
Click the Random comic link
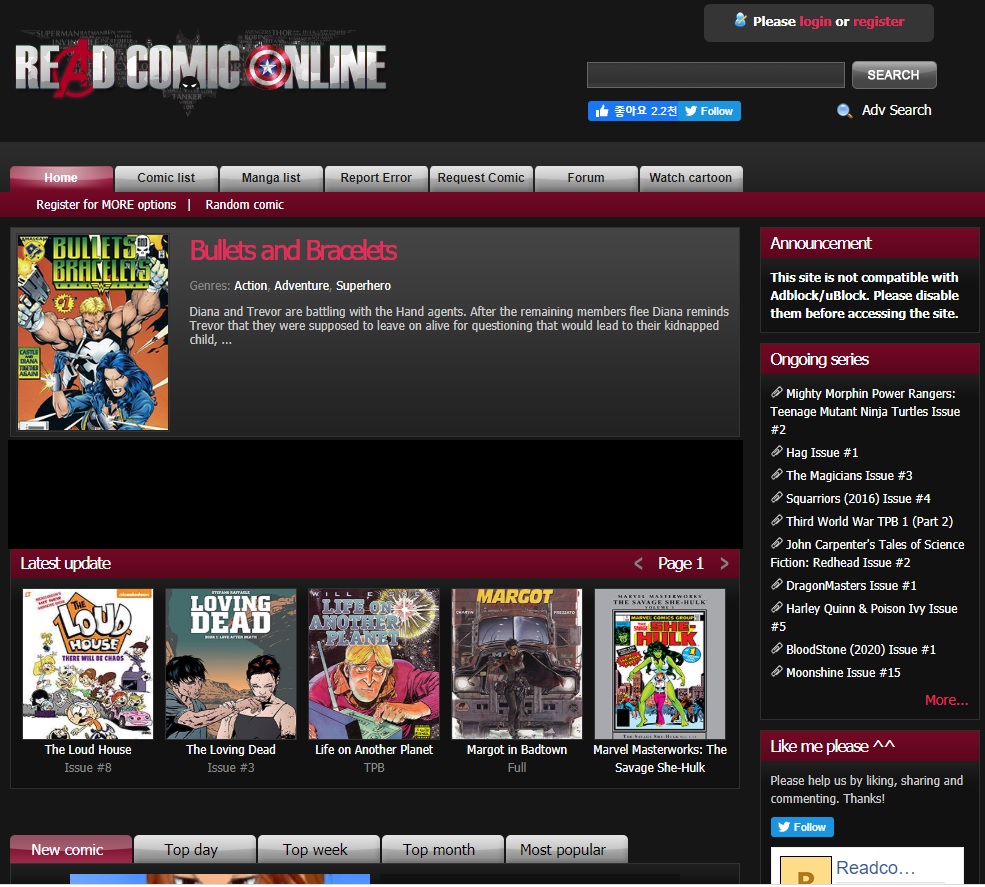(244, 205)
